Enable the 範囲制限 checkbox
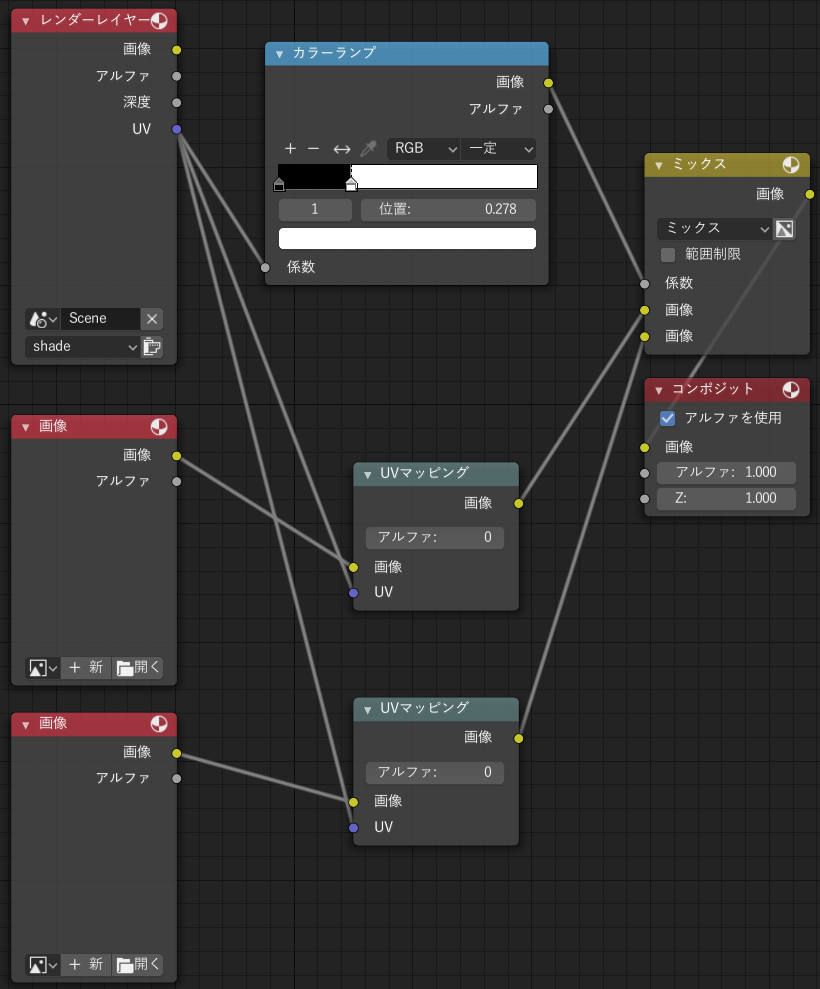The image size is (820, 989). (x=668, y=255)
